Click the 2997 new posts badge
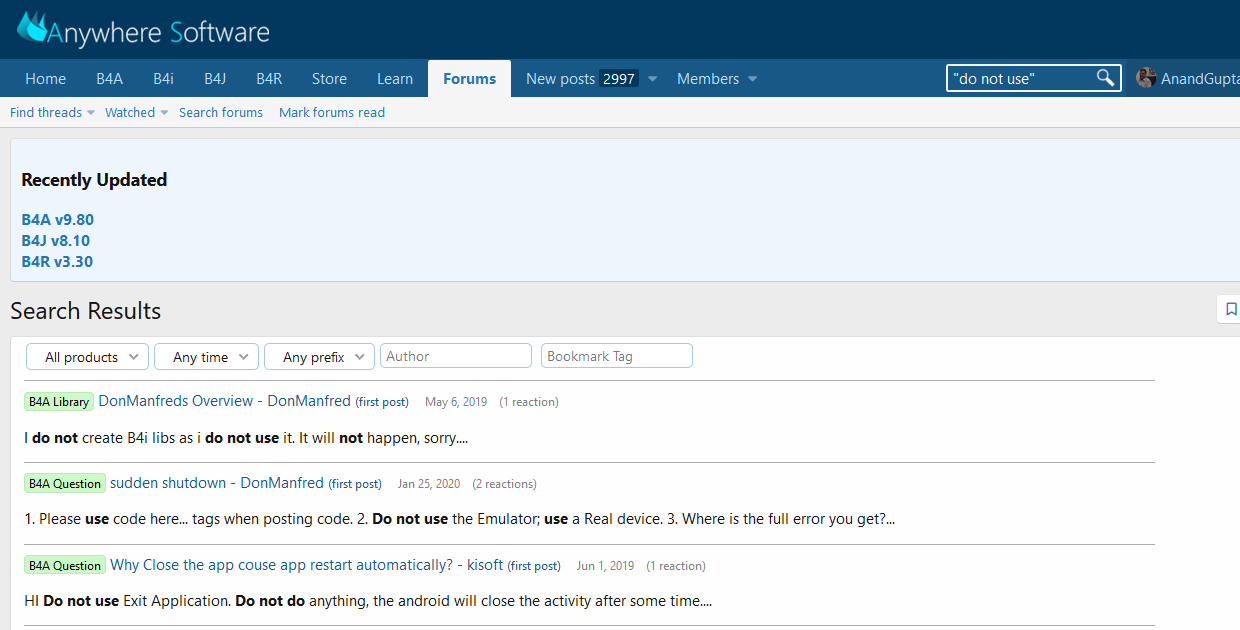Screen dimensions: 1240x630 [x=619, y=79]
